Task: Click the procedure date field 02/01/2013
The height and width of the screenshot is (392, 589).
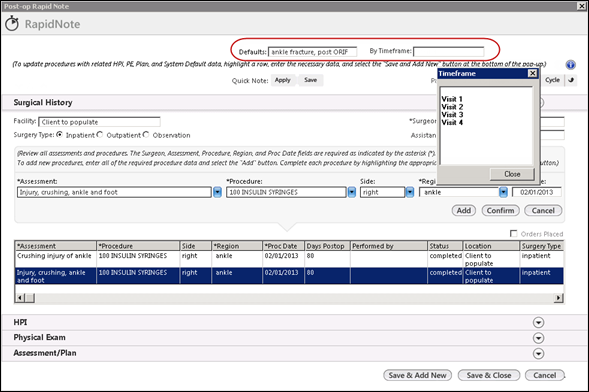Action: click(536, 192)
